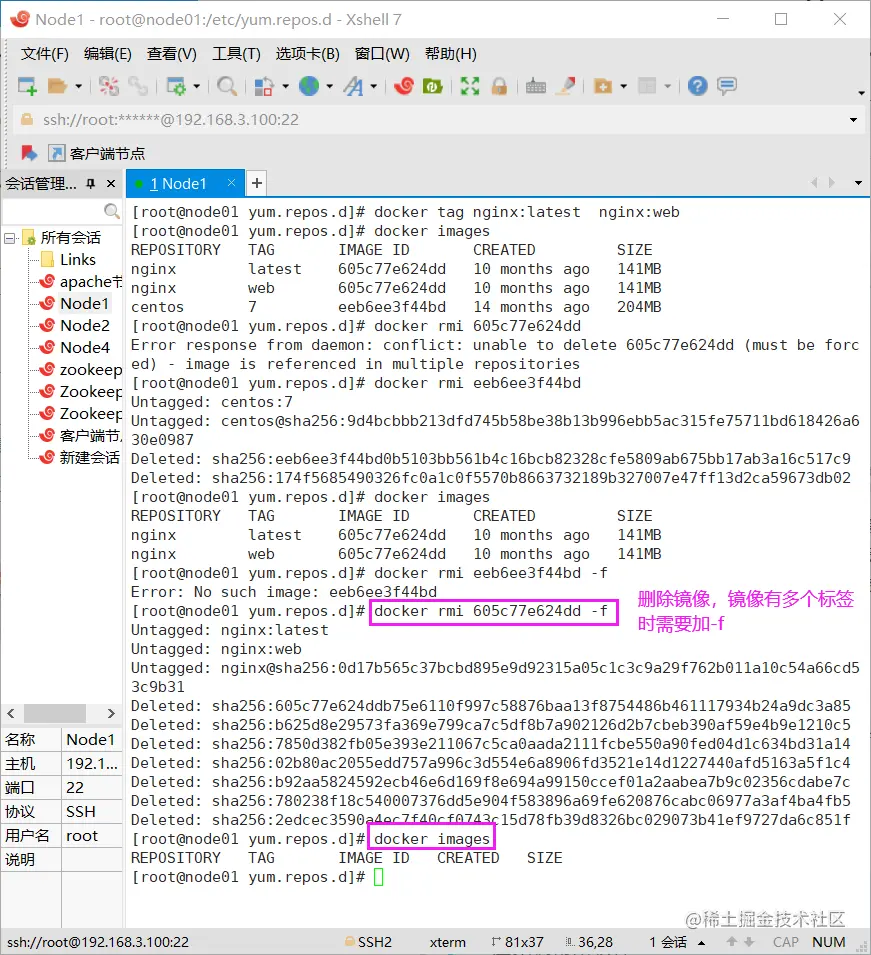Select the apache session in tree

point(80,281)
